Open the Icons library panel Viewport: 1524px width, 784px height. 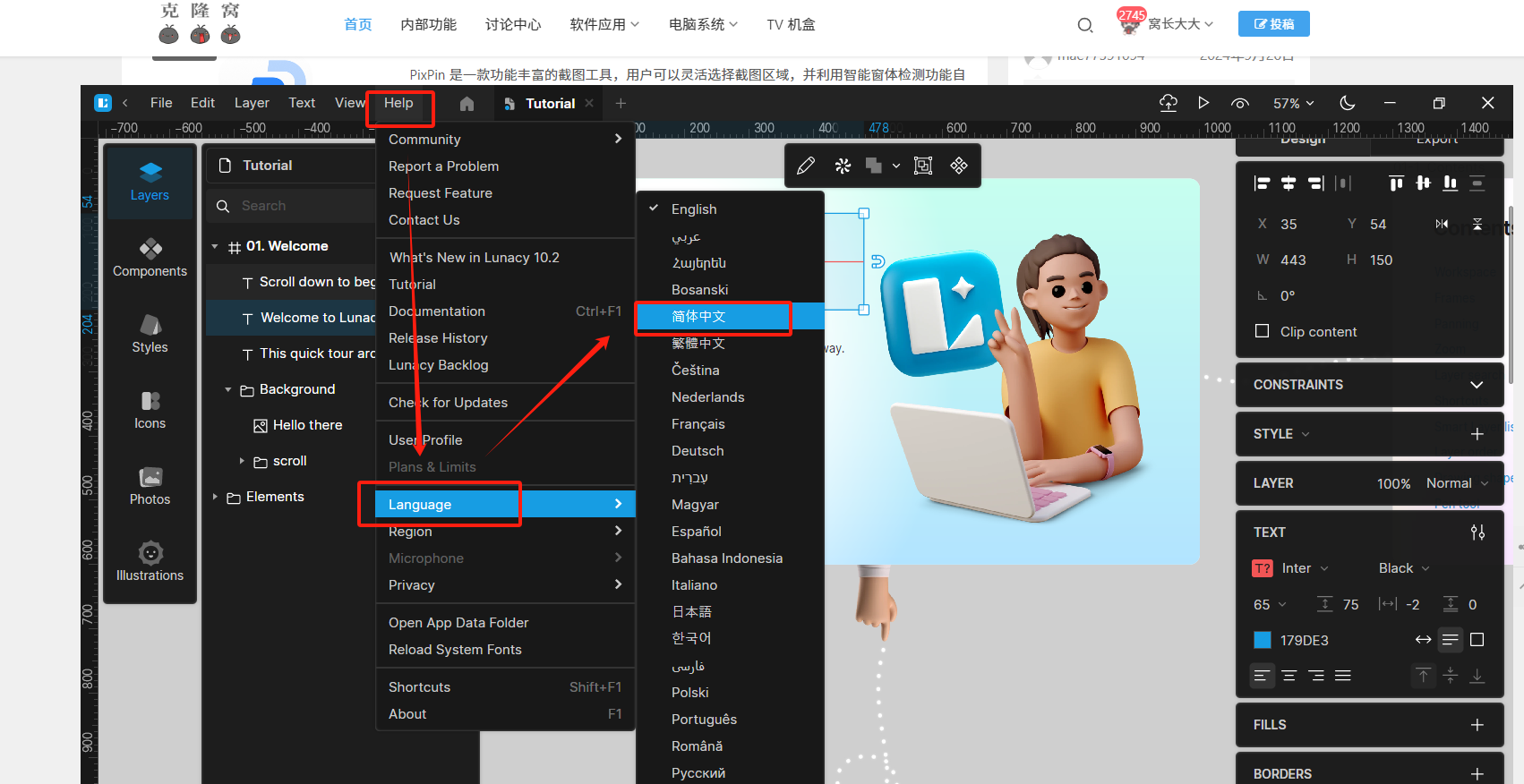(x=150, y=411)
